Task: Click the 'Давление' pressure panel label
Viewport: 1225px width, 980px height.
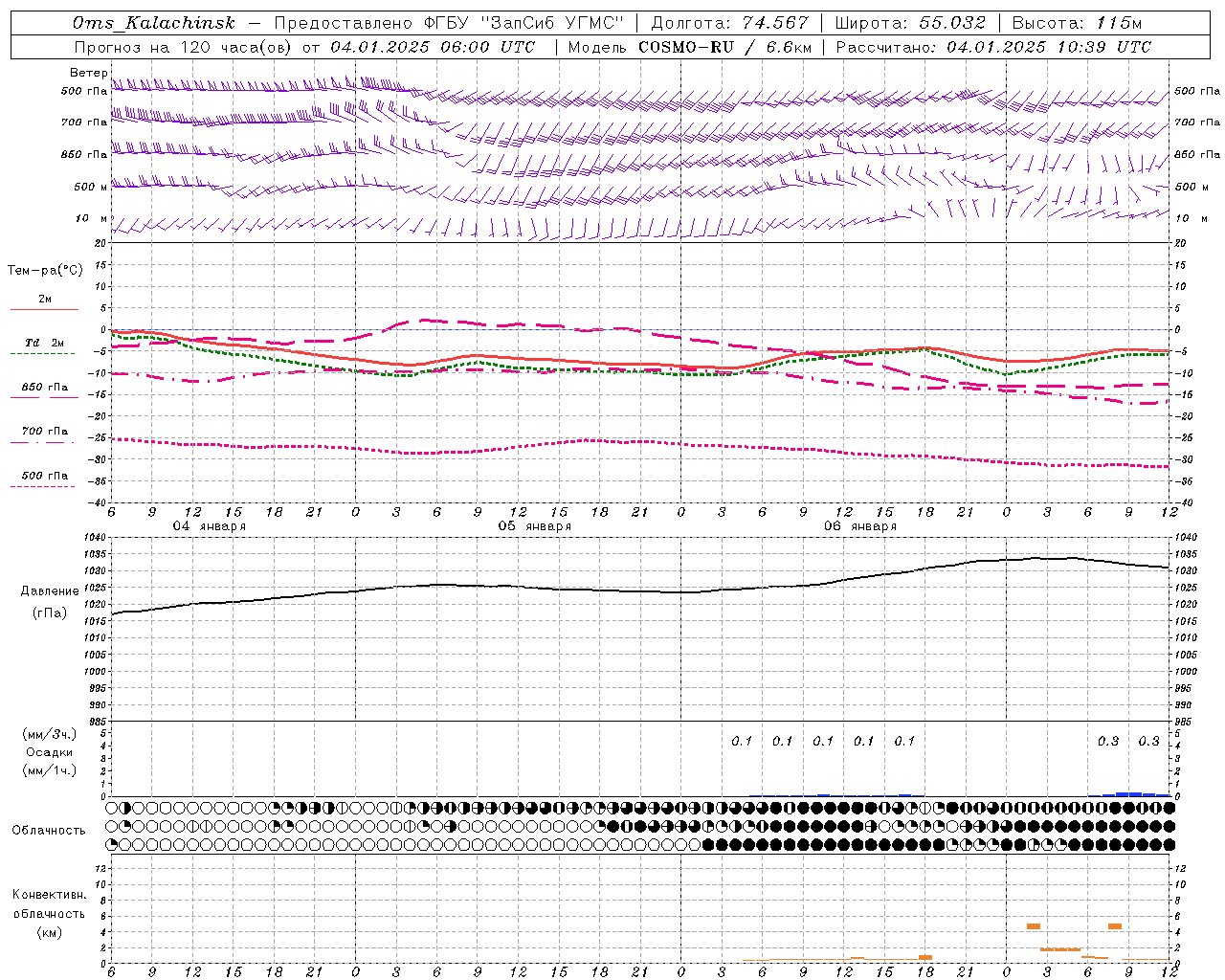Action: pos(49,591)
